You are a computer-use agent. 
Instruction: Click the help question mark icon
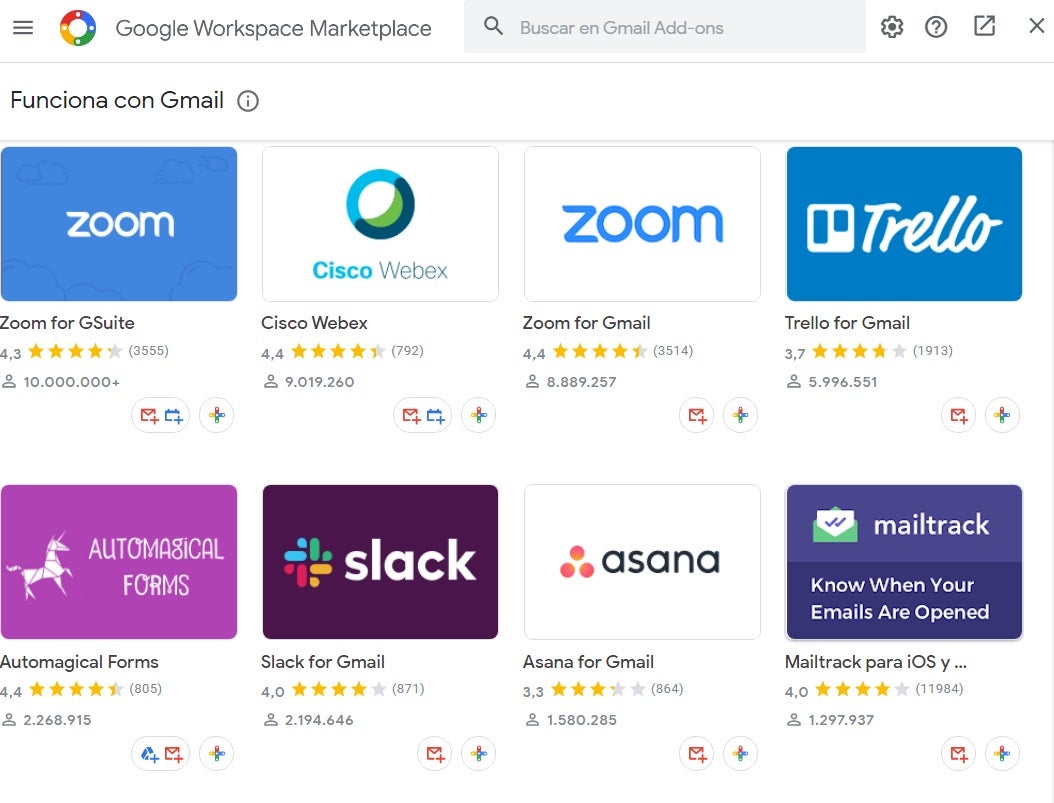pyautogui.click(x=936, y=27)
